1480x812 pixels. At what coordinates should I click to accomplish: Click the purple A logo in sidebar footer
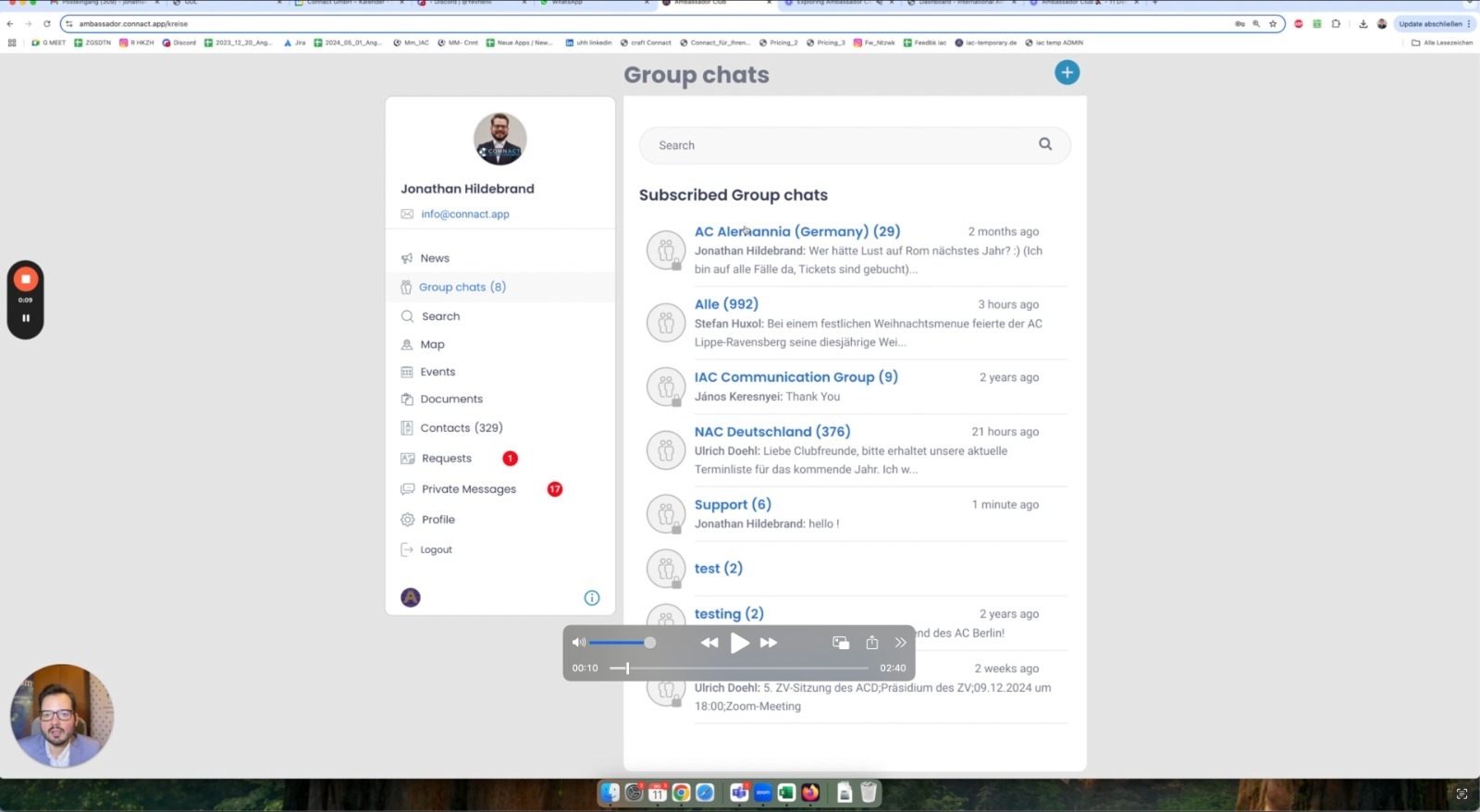click(x=411, y=597)
